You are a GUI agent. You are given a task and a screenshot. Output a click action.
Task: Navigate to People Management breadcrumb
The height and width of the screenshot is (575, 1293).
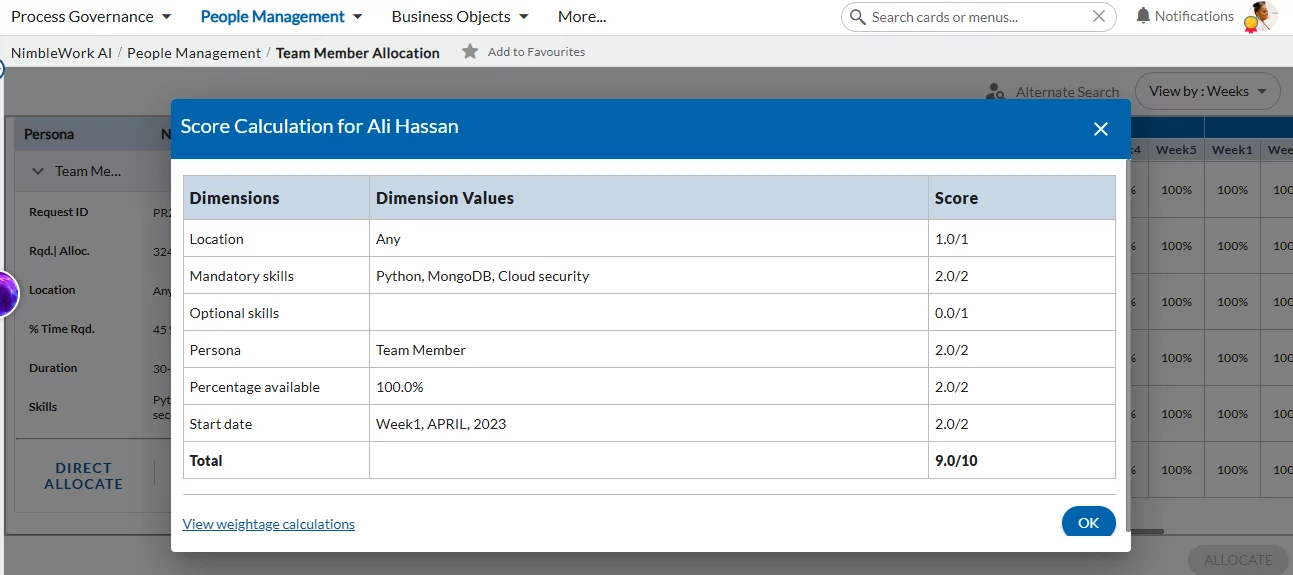point(193,53)
